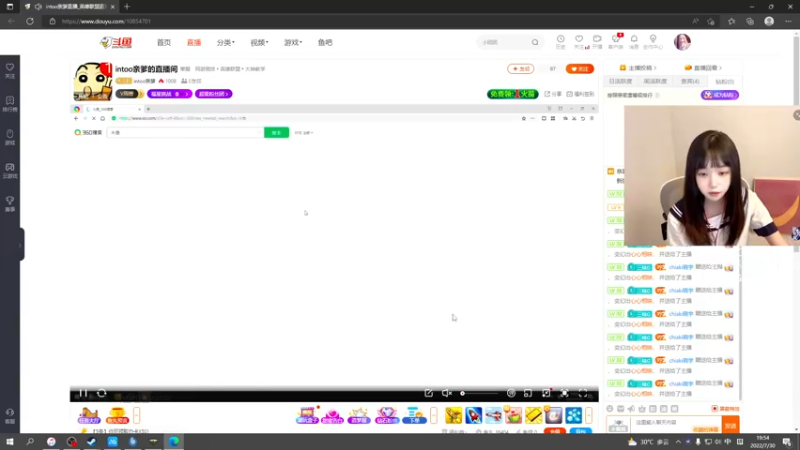Click the Douyu logo
Screen dimensions: 800x450
point(116,42)
